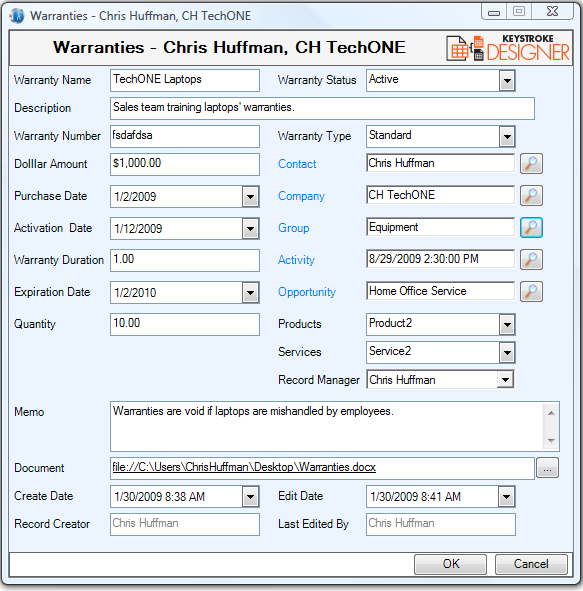Image resolution: width=583 pixels, height=591 pixels.
Task: Click the Memo scrollbar down arrow
Action: point(551,441)
